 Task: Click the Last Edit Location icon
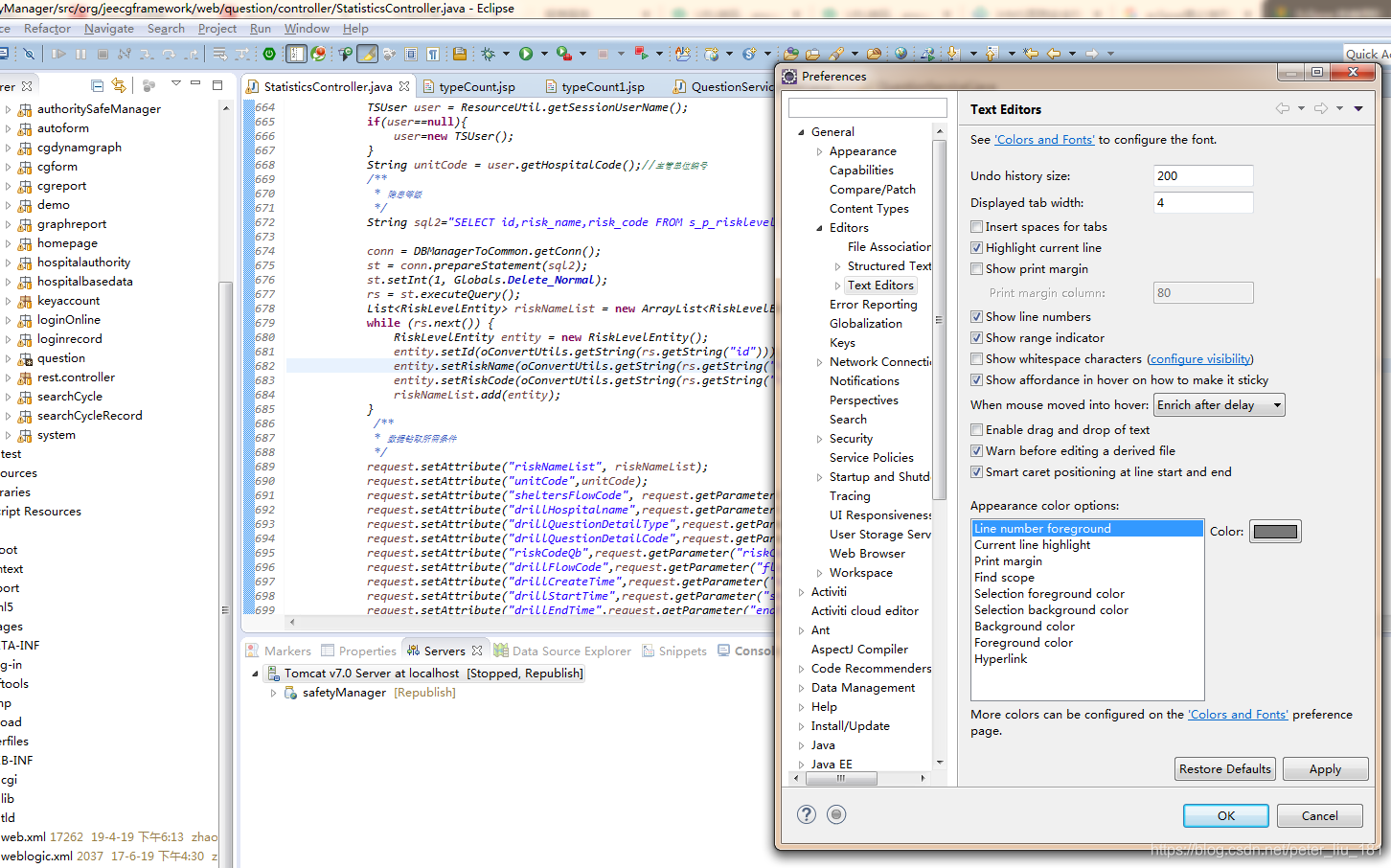click(1031, 54)
